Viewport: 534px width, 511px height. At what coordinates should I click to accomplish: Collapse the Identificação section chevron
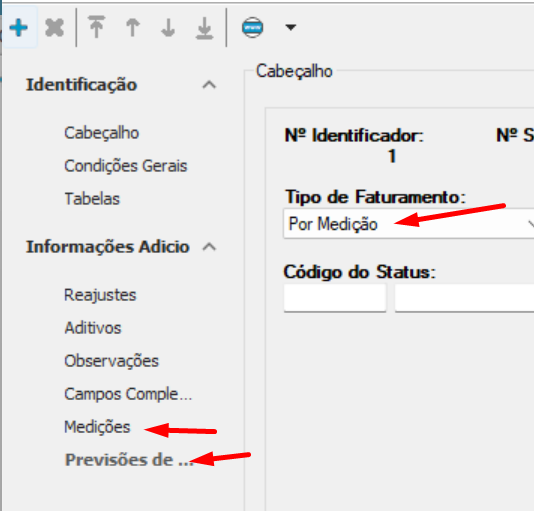(x=209, y=85)
